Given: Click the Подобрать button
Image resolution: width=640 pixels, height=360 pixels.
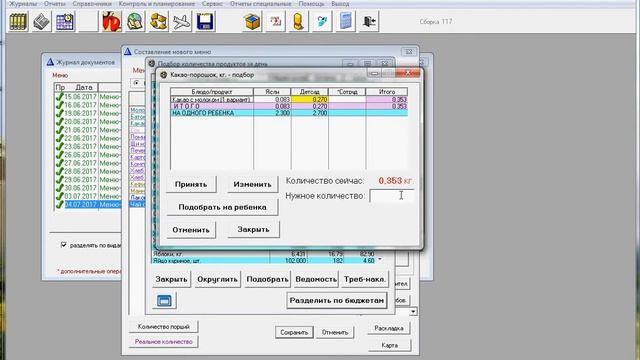Looking at the screenshot, I should pyautogui.click(x=267, y=280).
